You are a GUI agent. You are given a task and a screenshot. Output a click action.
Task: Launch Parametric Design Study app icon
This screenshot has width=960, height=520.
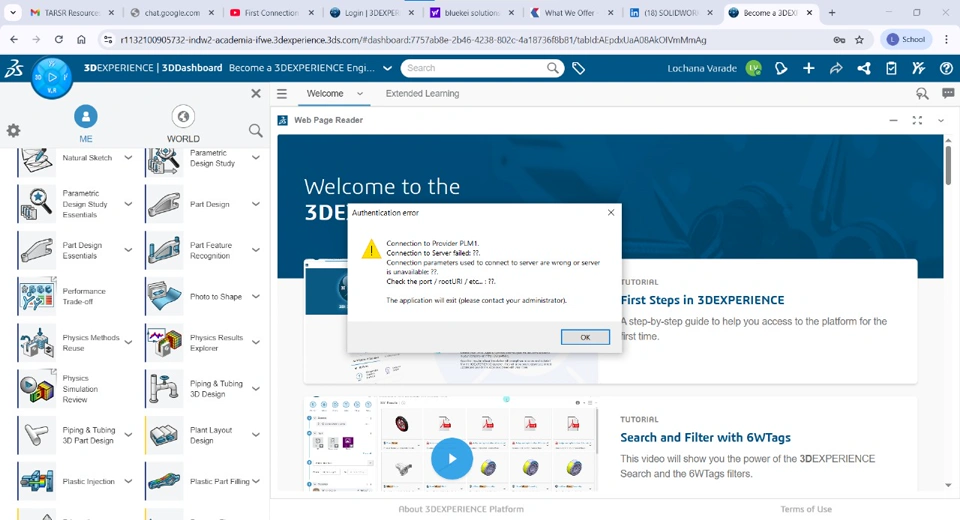pyautogui.click(x=164, y=160)
